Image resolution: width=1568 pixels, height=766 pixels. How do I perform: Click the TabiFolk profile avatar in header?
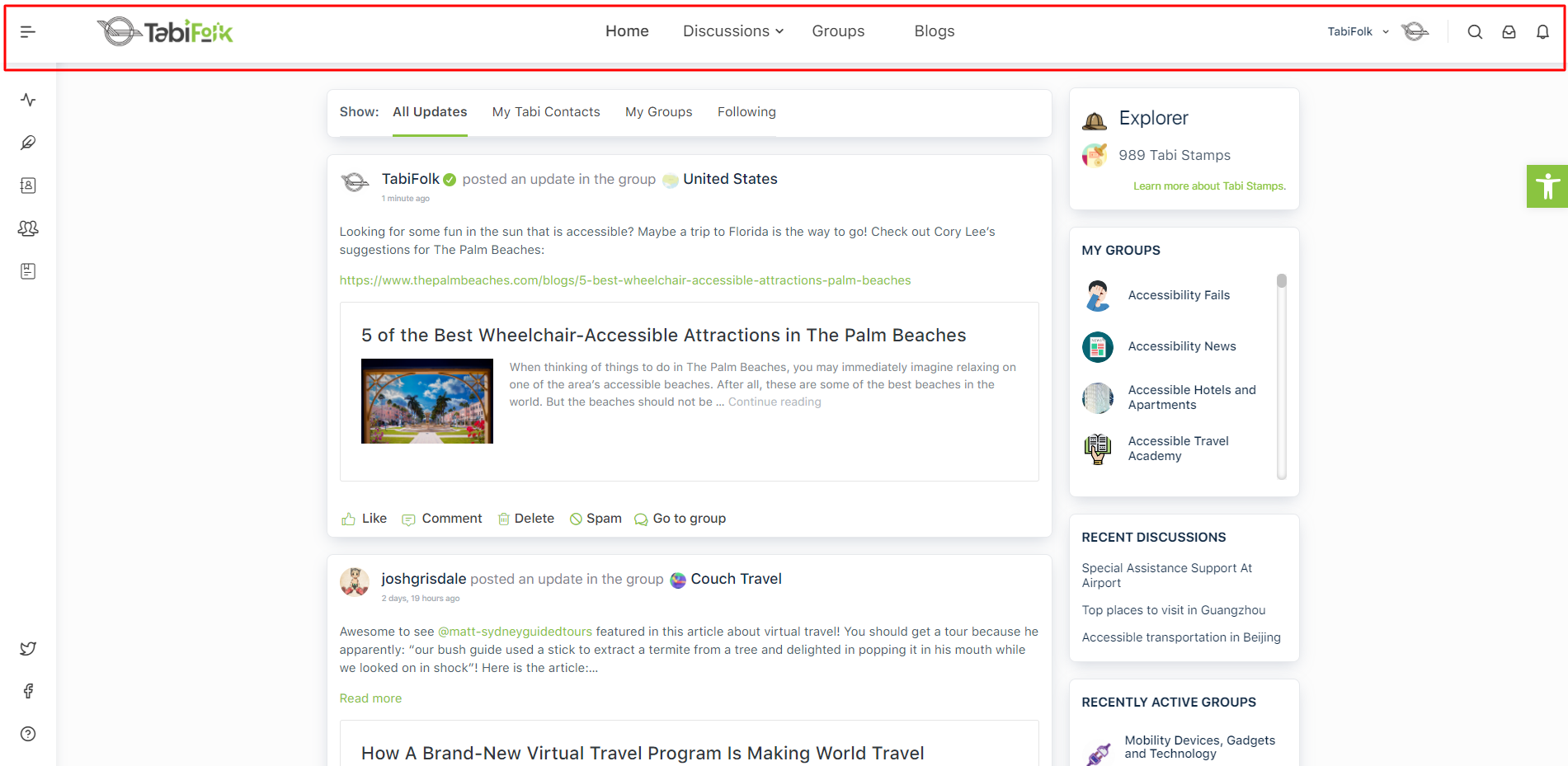(1415, 31)
